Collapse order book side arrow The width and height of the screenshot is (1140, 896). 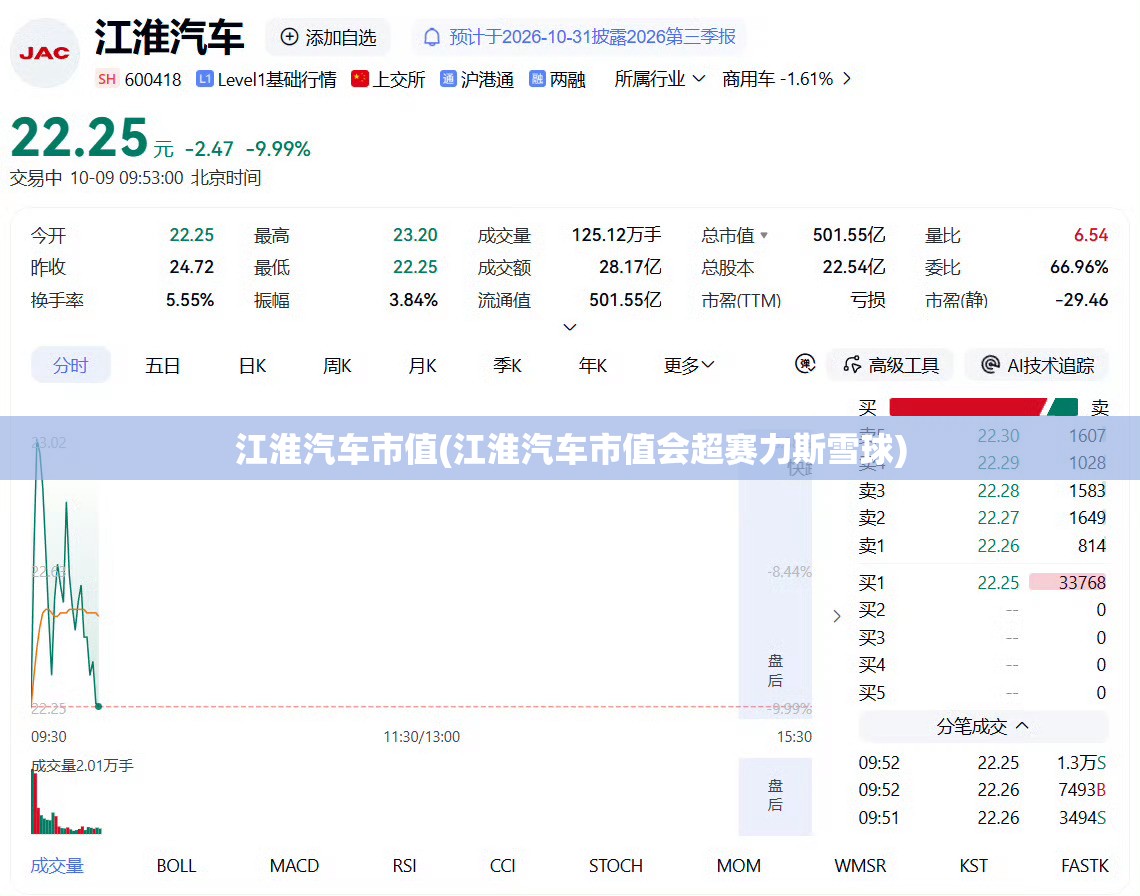[x=837, y=616]
